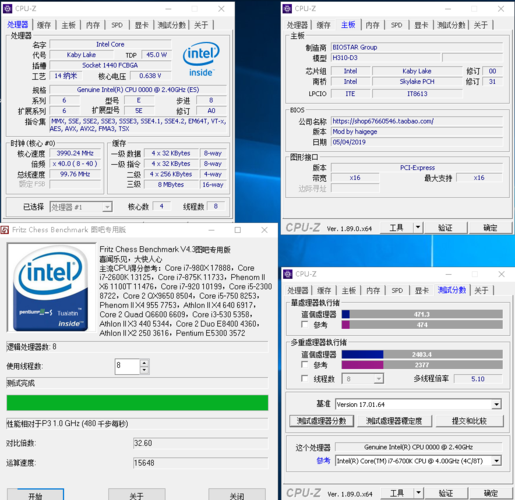This screenshot has width=515, height=500.
Task: Open the SPD tab in the bottom-right CPU-Z window
Action: coord(397,290)
